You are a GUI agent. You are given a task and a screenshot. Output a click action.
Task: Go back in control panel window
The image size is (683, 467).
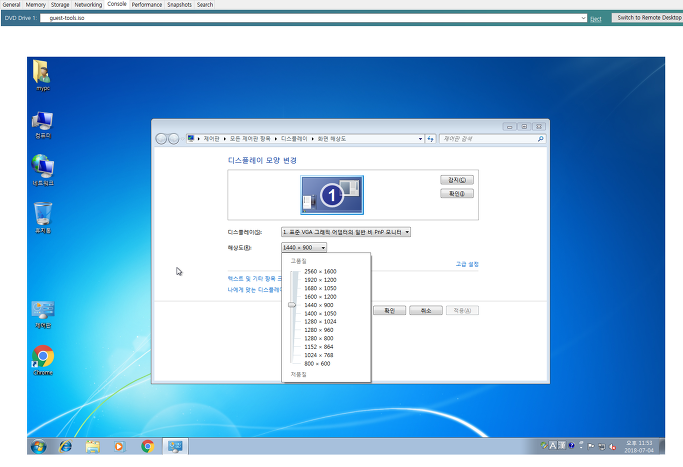coord(161,139)
